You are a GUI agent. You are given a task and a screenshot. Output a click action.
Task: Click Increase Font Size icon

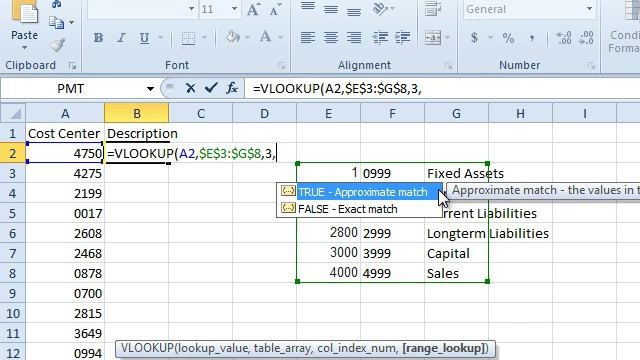pos(253,9)
